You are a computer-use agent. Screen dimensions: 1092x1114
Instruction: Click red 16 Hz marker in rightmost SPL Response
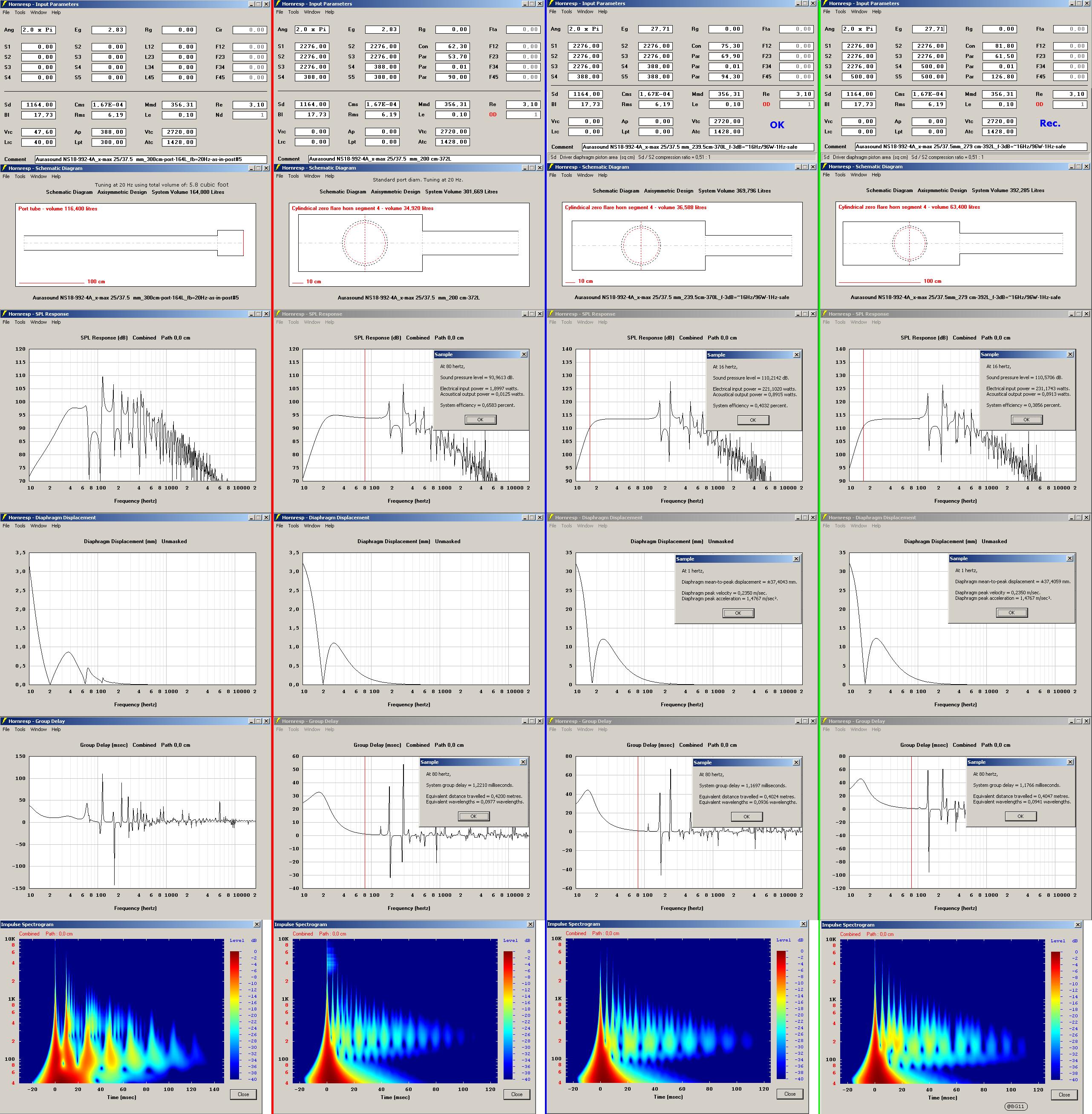[x=863, y=415]
